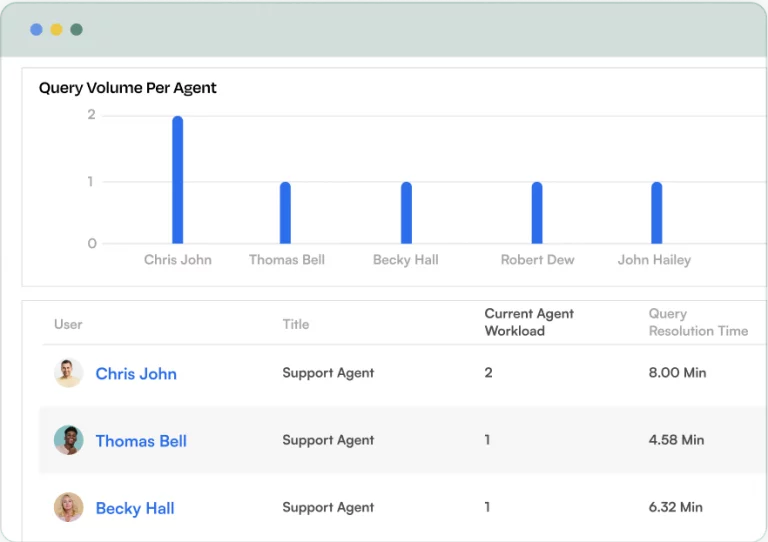Open the Becky Hall user link
This screenshot has height=542, width=768.
[x=135, y=508]
